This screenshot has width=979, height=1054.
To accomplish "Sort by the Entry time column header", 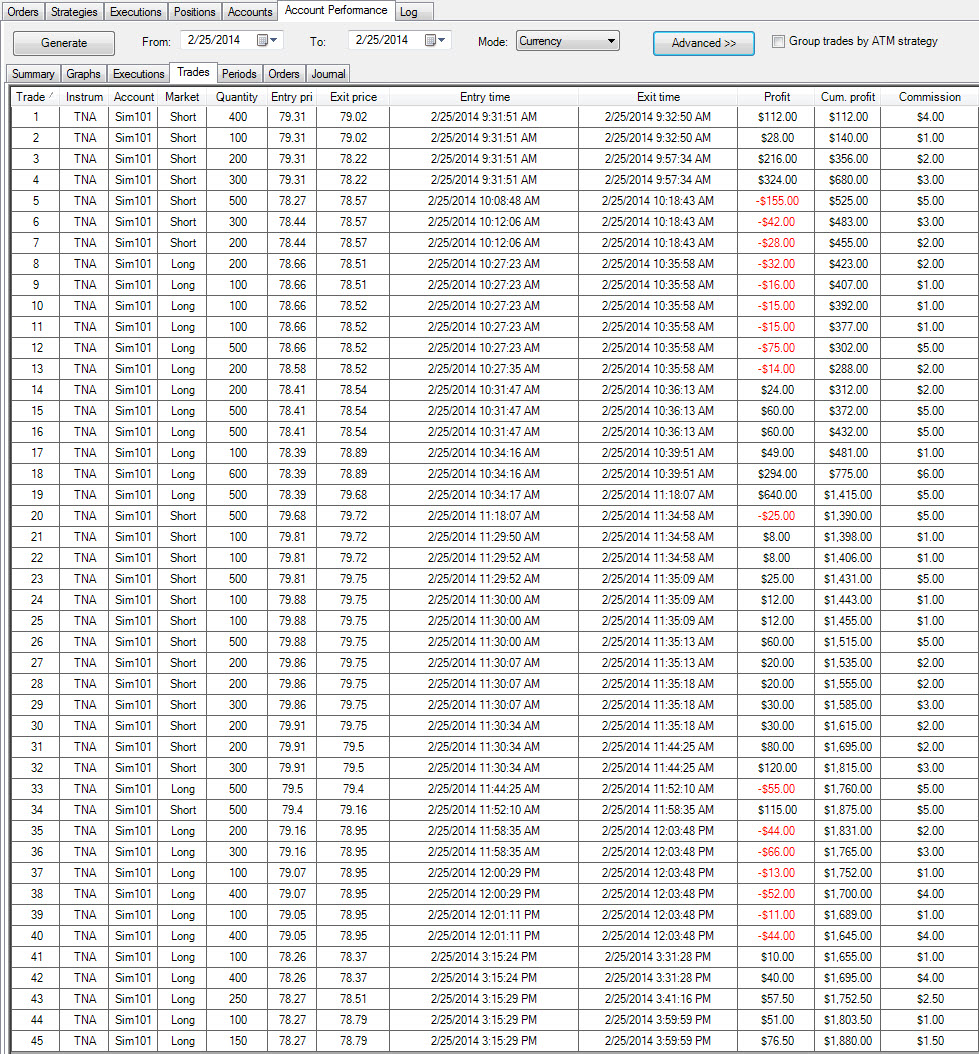I will (484, 97).
